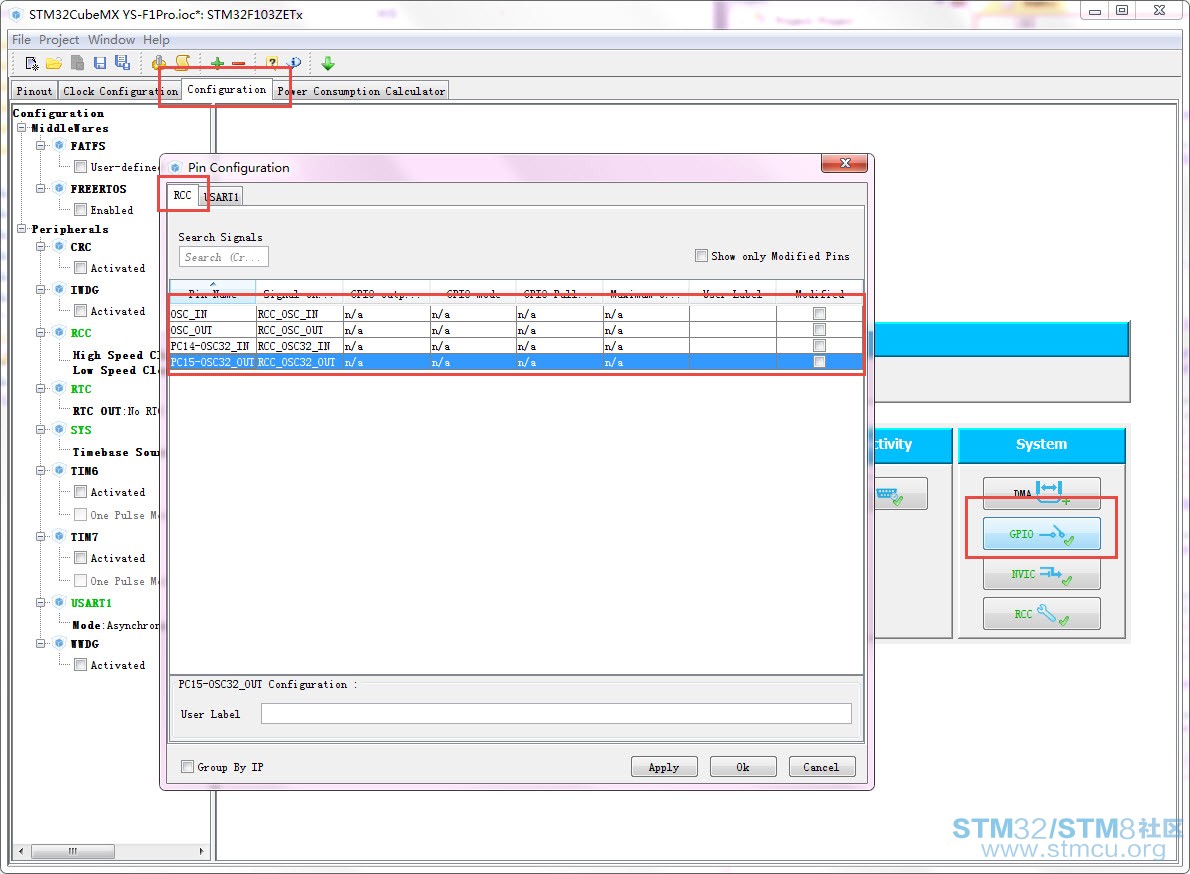
Task: Collapse the USART1 tree node
Action: pyautogui.click(x=41, y=602)
